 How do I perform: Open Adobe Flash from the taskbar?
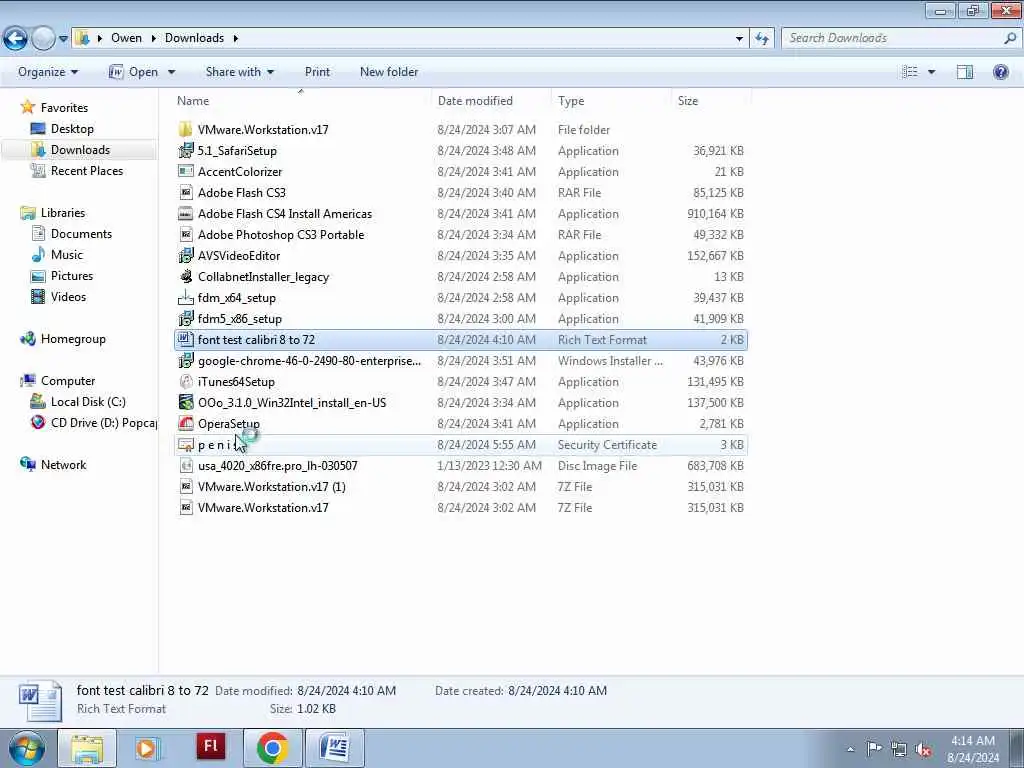click(x=211, y=747)
